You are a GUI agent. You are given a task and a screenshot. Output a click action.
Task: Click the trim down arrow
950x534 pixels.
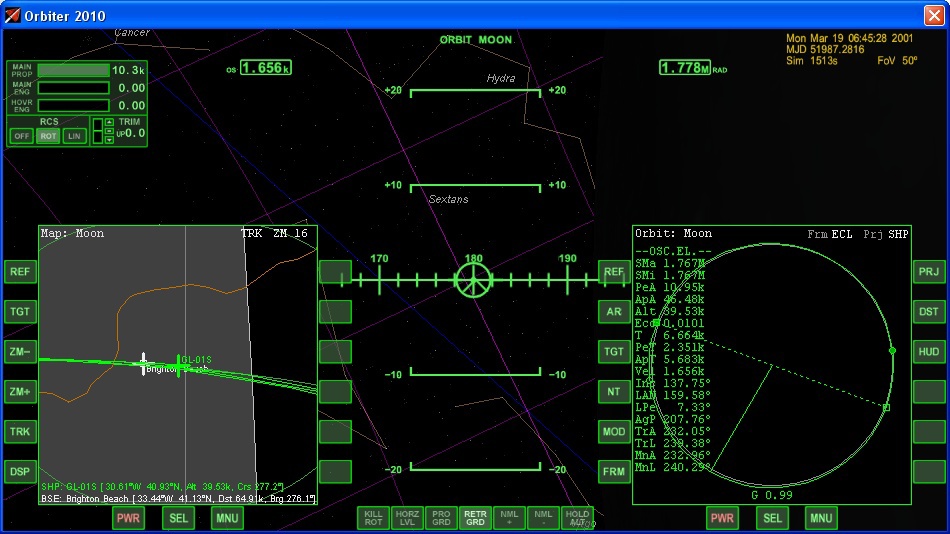pos(109,140)
